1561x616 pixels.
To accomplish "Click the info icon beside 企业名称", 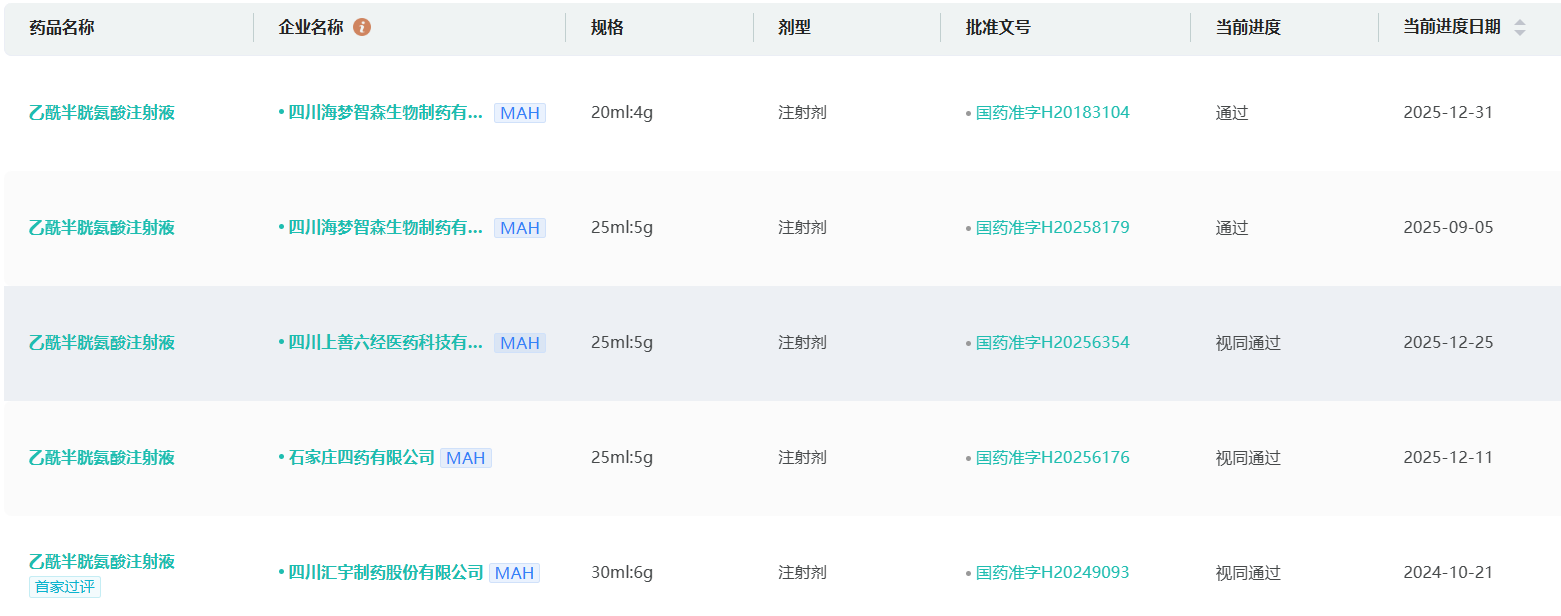I will click(x=362, y=27).
